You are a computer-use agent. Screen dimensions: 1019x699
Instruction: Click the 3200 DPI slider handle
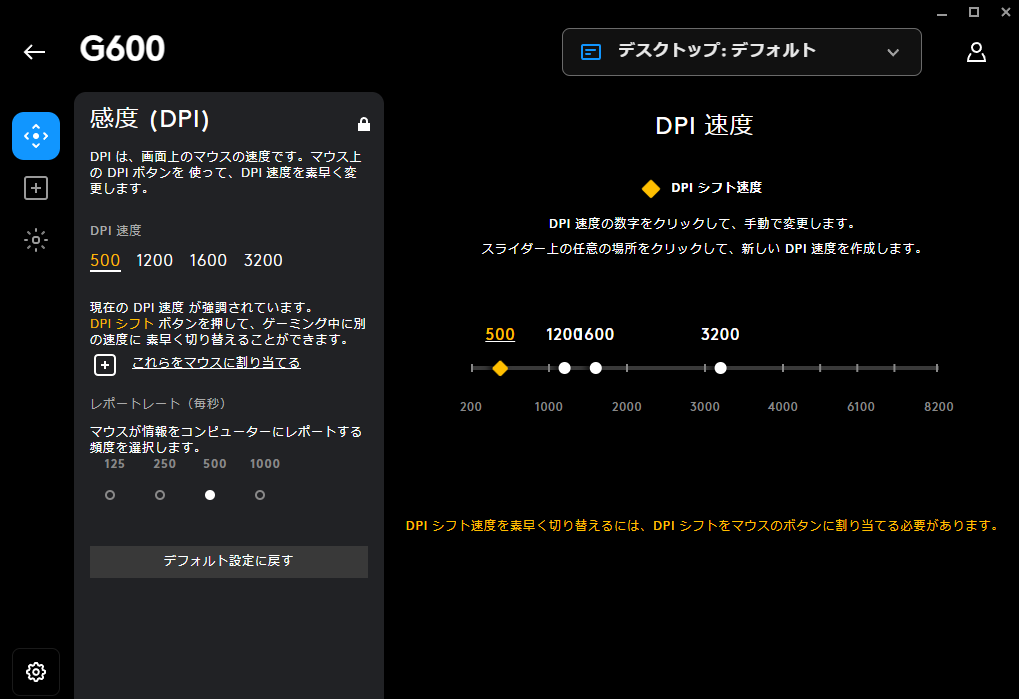pyautogui.click(x=721, y=368)
